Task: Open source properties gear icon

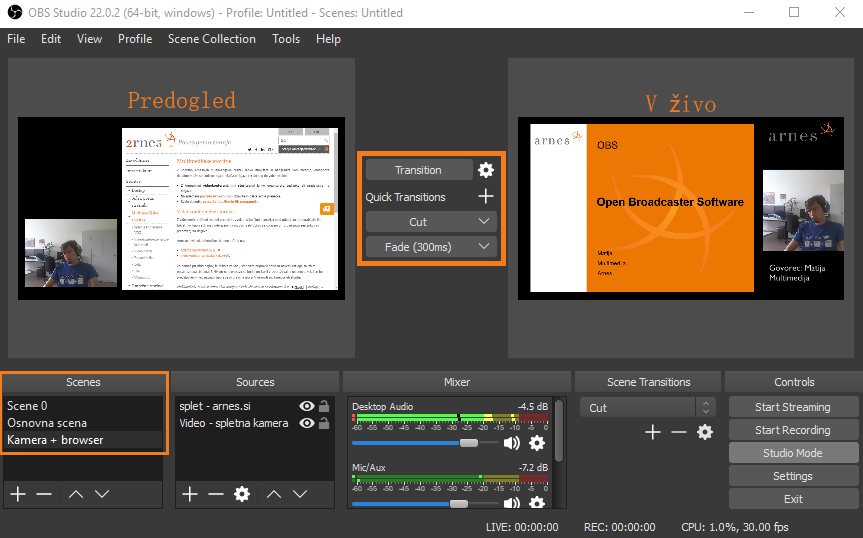Action: pyautogui.click(x=242, y=494)
